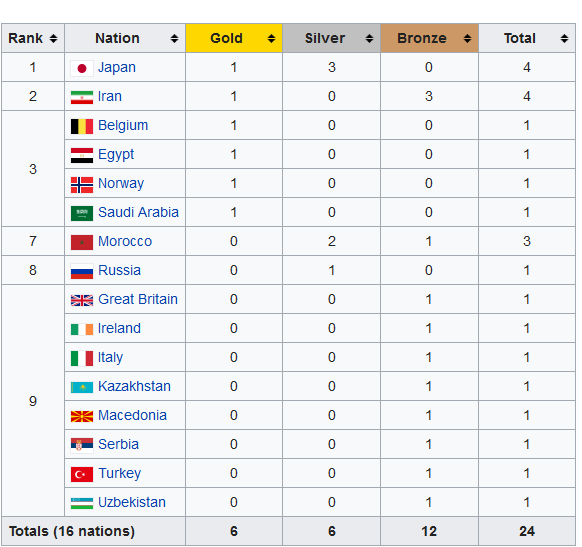Follow the Egypt nation link
582x547 pixels.
pyautogui.click(x=116, y=155)
